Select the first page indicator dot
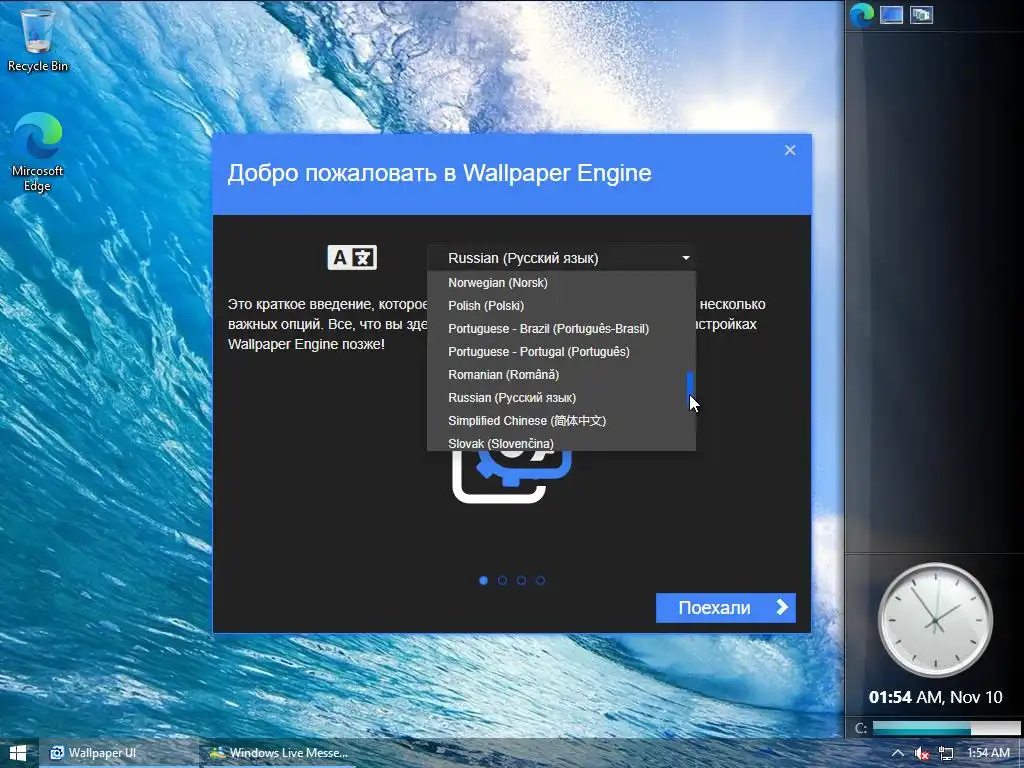This screenshot has height=768, width=1024. (x=483, y=580)
